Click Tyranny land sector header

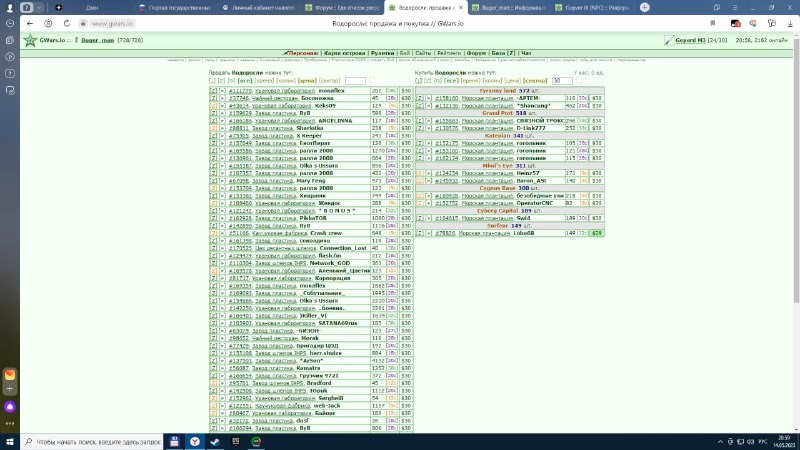pyautogui.click(x=509, y=91)
